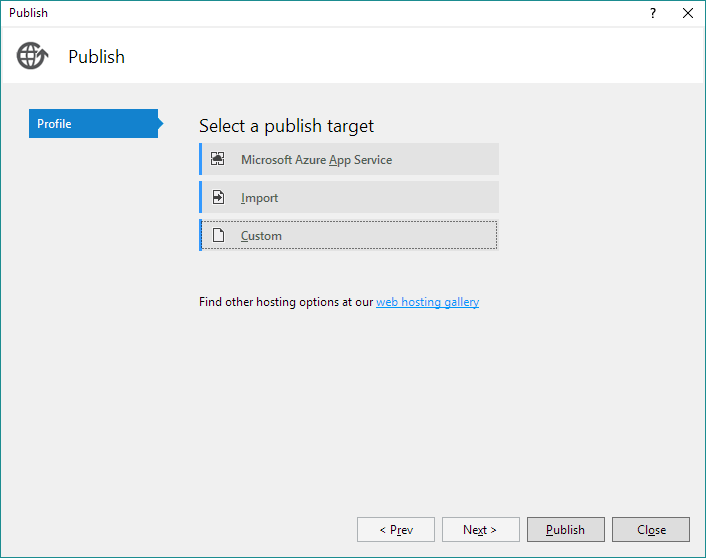Click the Publish button at bottom
This screenshot has height=558, width=706.
click(566, 530)
